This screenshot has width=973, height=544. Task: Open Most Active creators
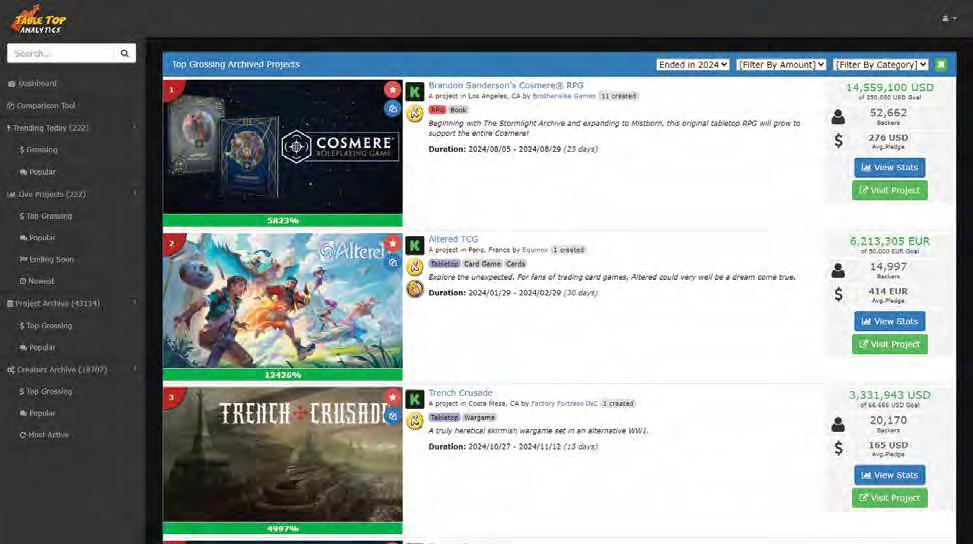45,435
